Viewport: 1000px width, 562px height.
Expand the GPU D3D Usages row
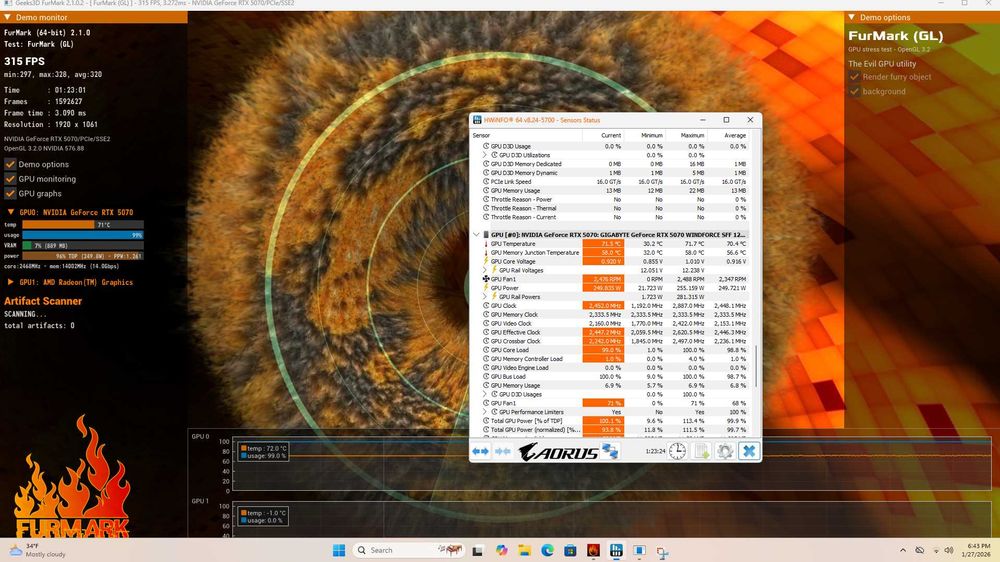coord(485,394)
